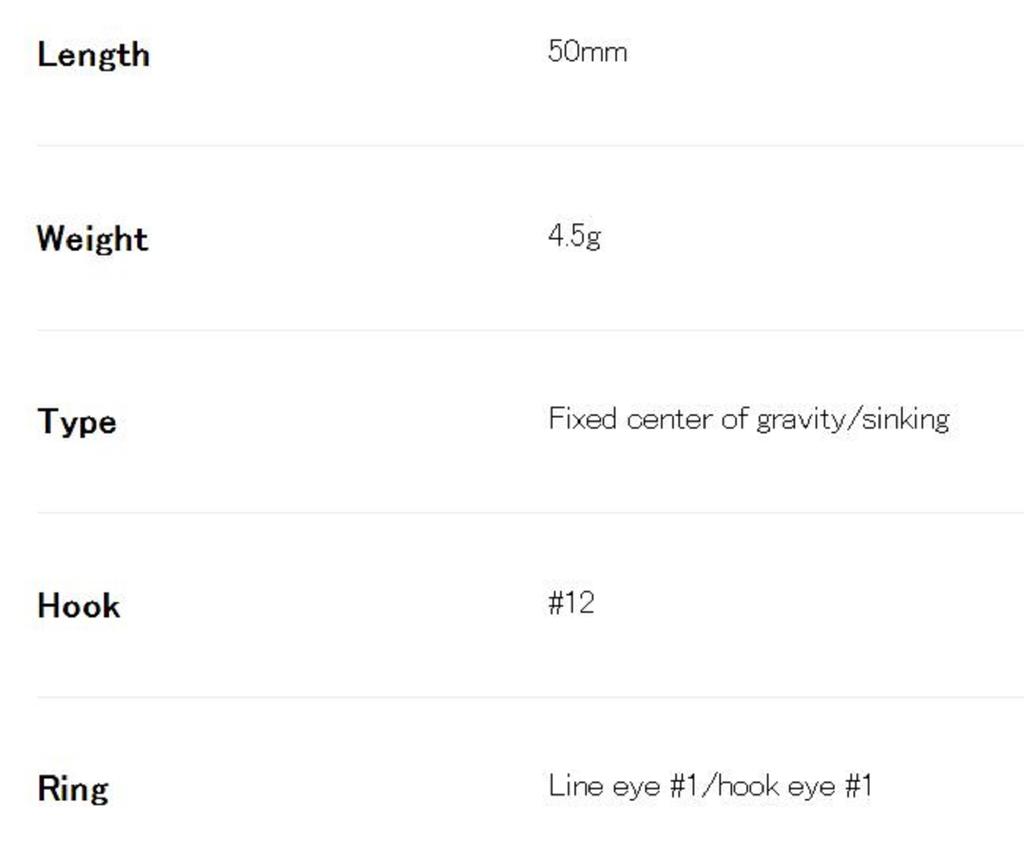Screen dimensions: 1024x865
Task: Click the divider line below Weight row
Action: pyautogui.click(x=530, y=330)
